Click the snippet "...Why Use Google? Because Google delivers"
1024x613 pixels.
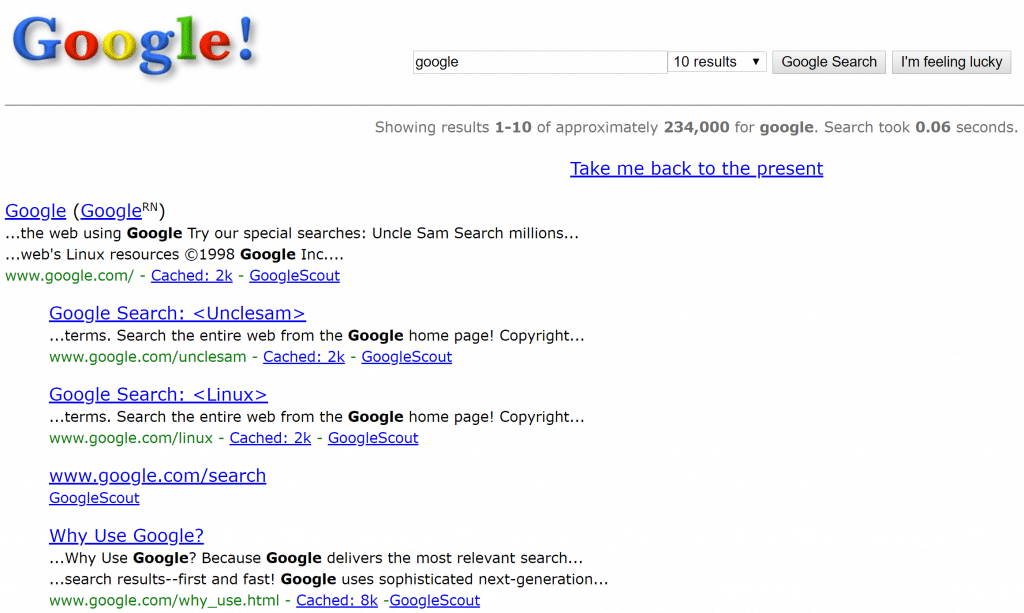(316, 558)
